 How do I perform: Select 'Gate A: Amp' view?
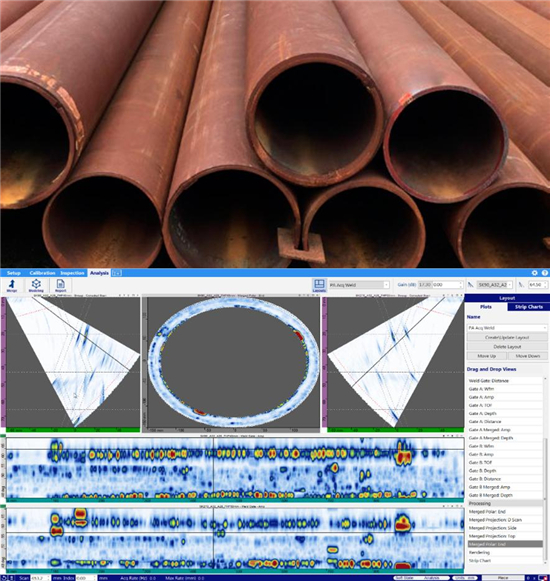click(505, 397)
